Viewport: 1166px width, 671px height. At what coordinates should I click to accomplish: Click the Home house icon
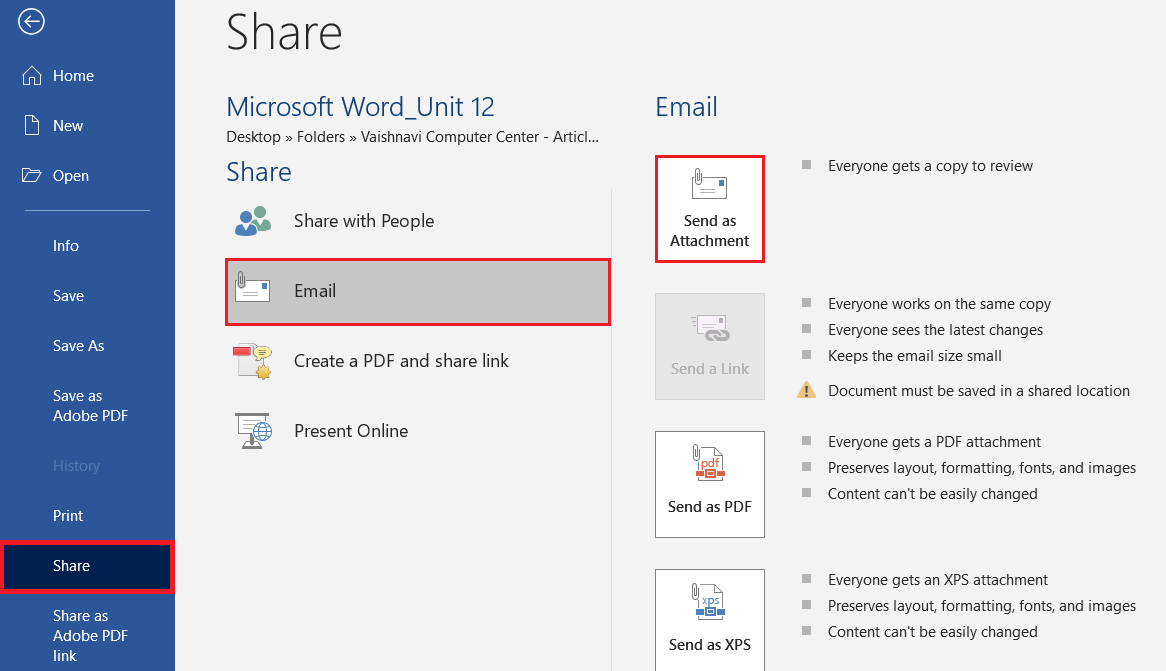click(31, 76)
